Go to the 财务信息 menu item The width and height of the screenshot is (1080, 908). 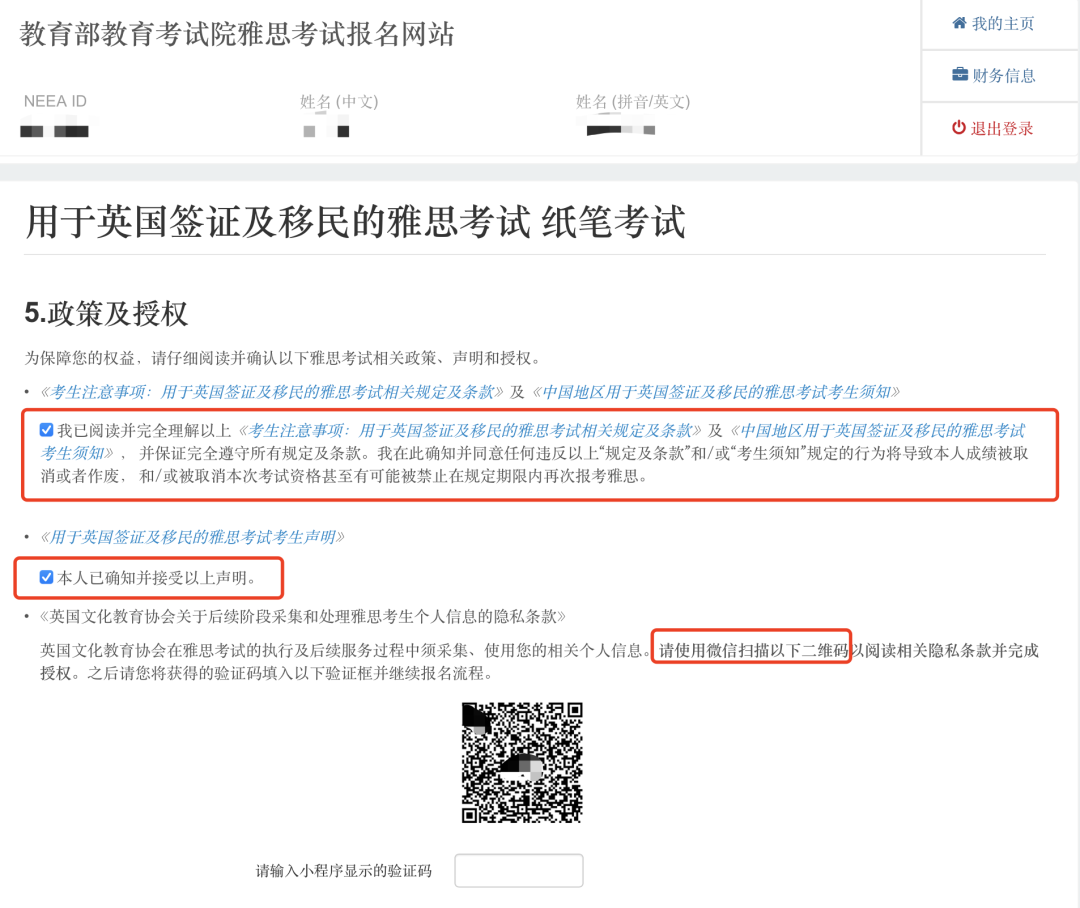click(x=1003, y=75)
